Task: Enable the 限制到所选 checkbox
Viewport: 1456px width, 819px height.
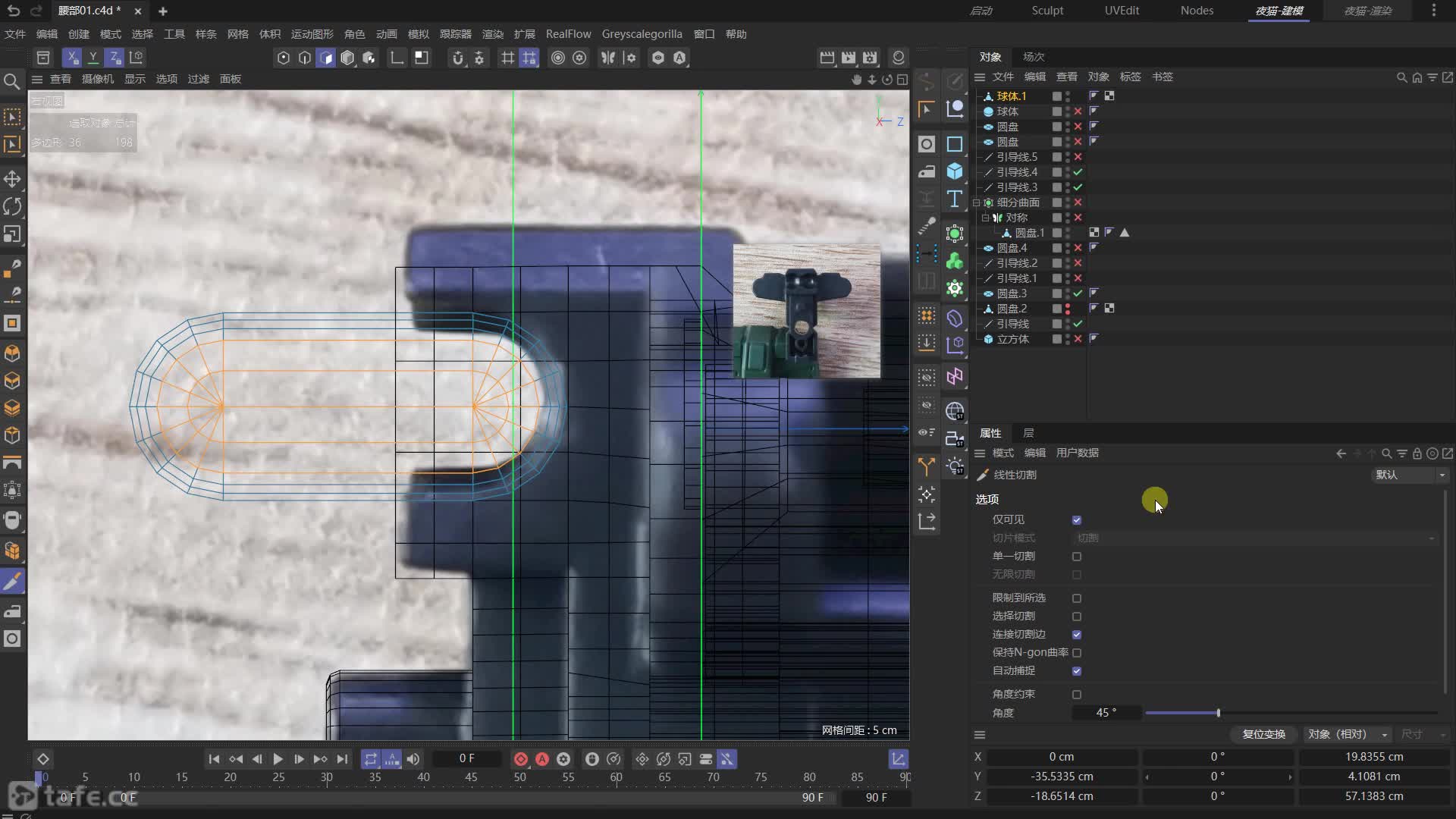Action: point(1077,598)
